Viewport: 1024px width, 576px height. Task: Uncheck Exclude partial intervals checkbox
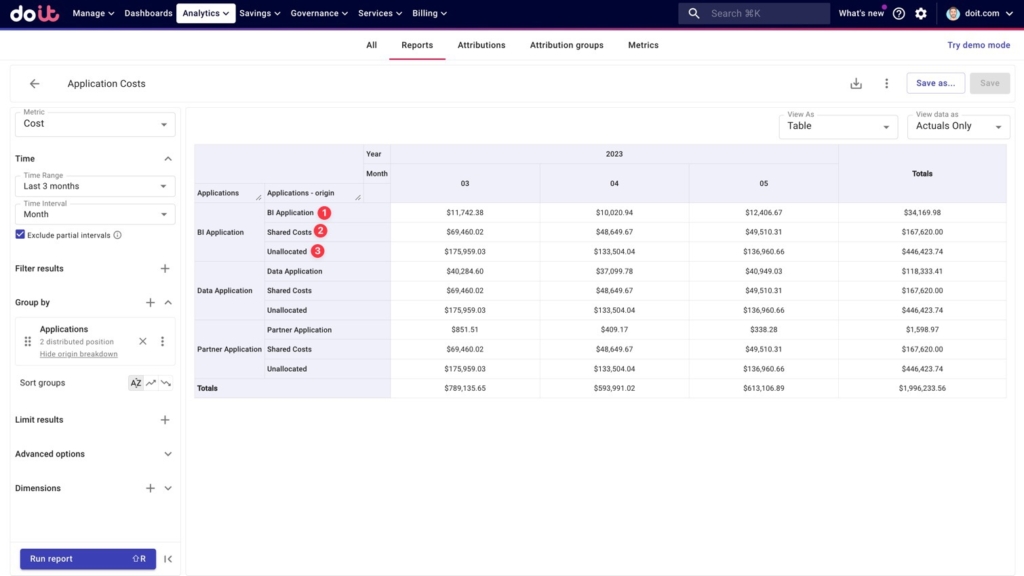20,235
